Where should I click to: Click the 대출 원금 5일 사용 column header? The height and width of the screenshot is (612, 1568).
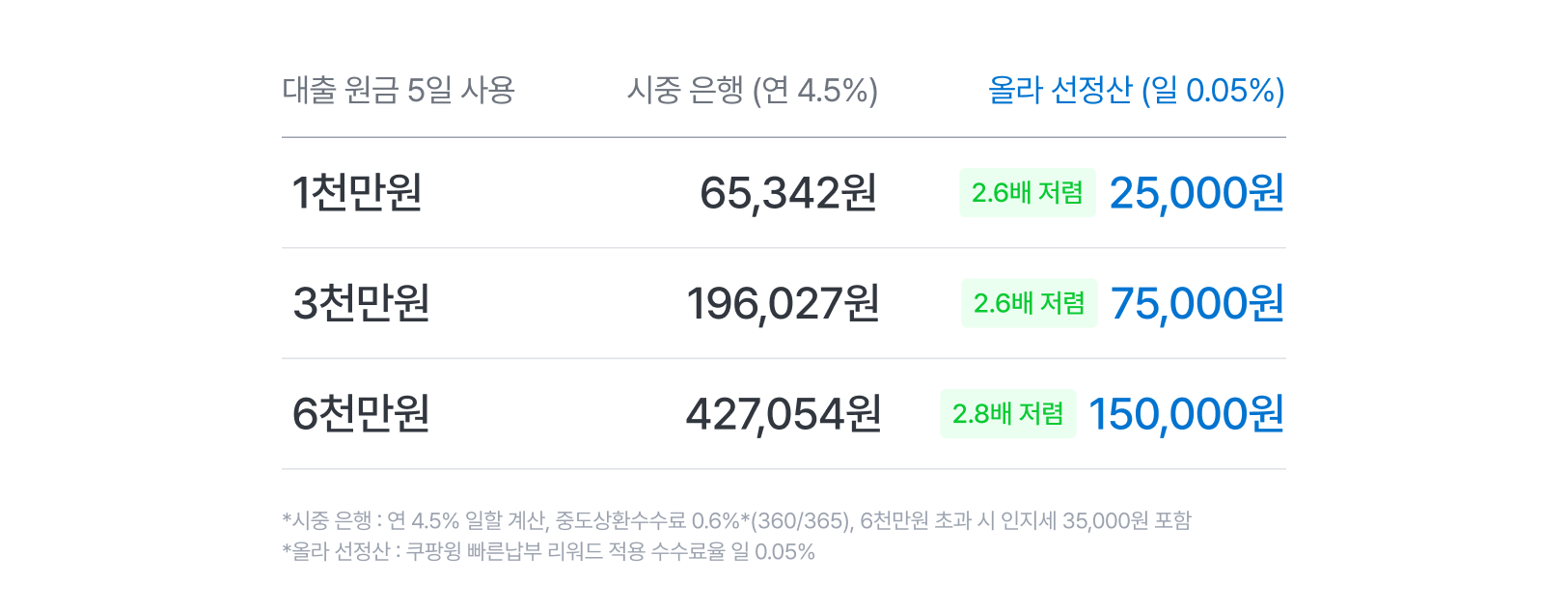[x=399, y=90]
